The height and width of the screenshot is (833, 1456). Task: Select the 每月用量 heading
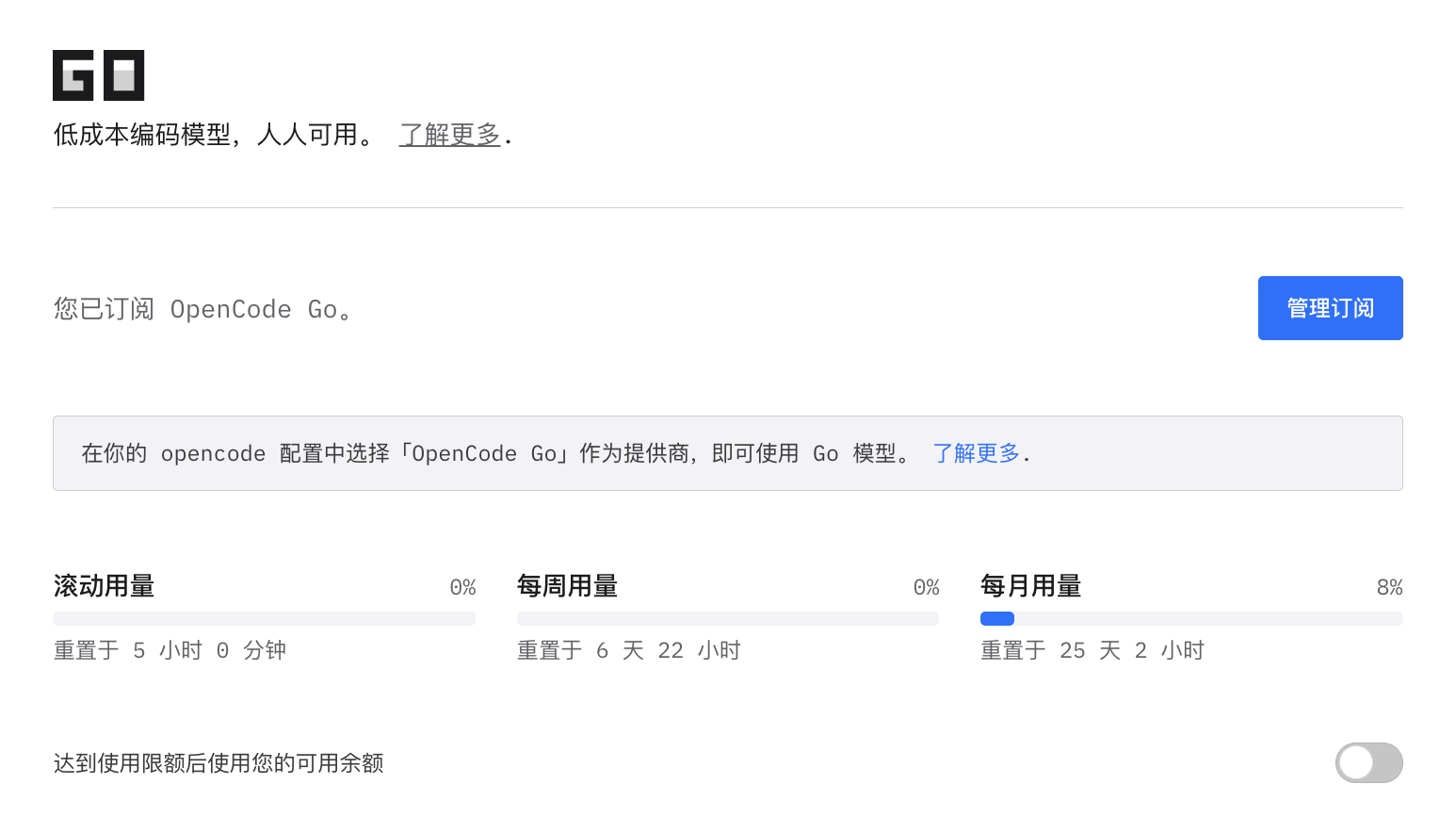coord(1030,586)
